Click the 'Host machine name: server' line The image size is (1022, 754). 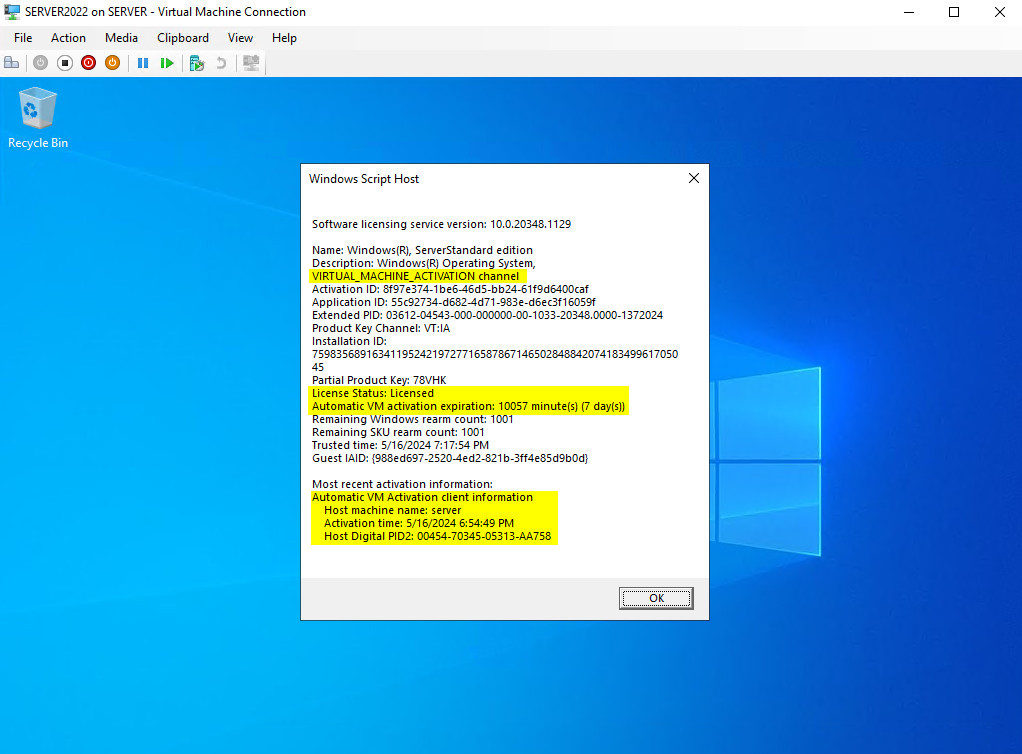(392, 510)
